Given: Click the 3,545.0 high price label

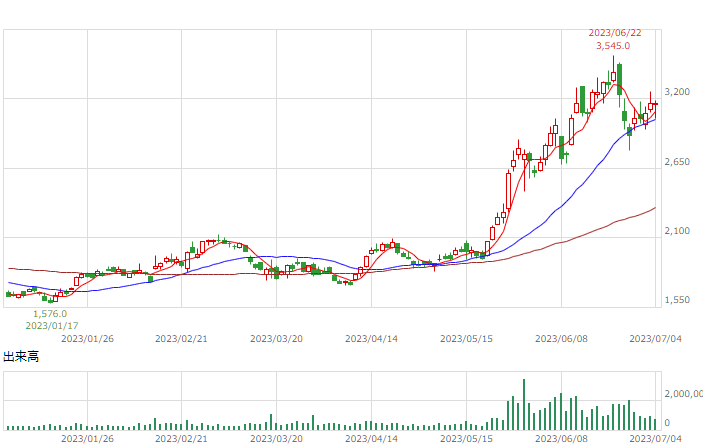Looking at the screenshot, I should coord(613,46).
